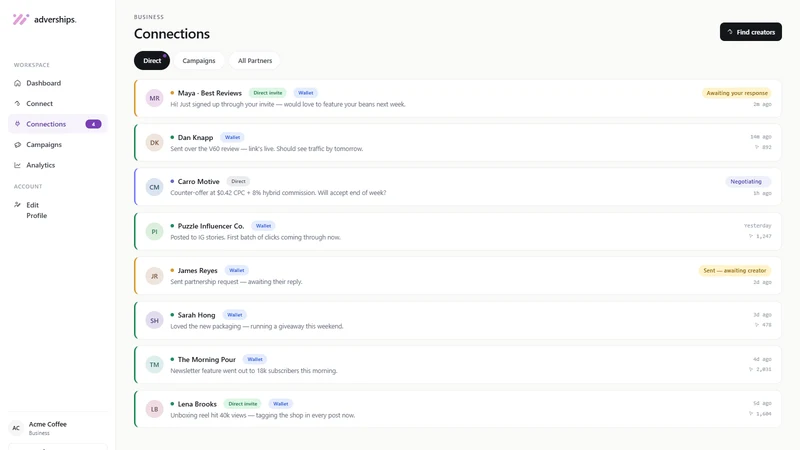Viewport: 800px width, 450px height.
Task: Click message 'Loved the new packaging'
Action: 257,326
